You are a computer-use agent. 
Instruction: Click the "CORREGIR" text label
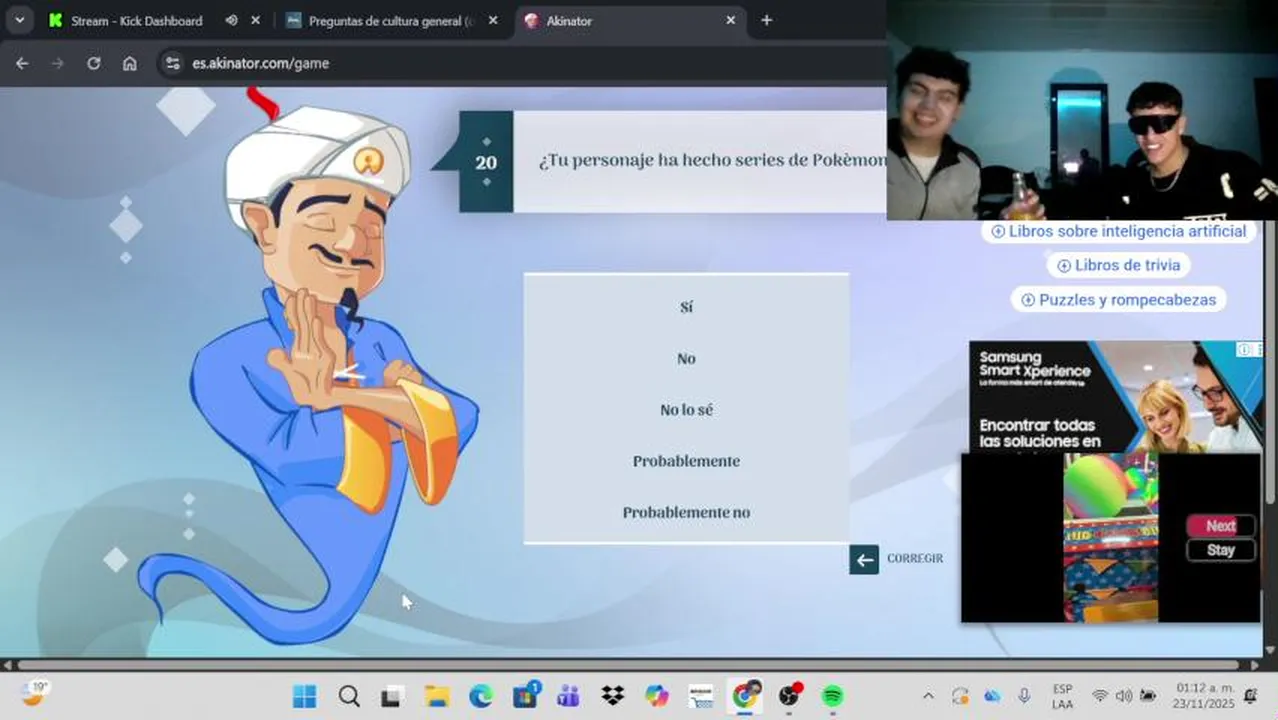coord(915,559)
